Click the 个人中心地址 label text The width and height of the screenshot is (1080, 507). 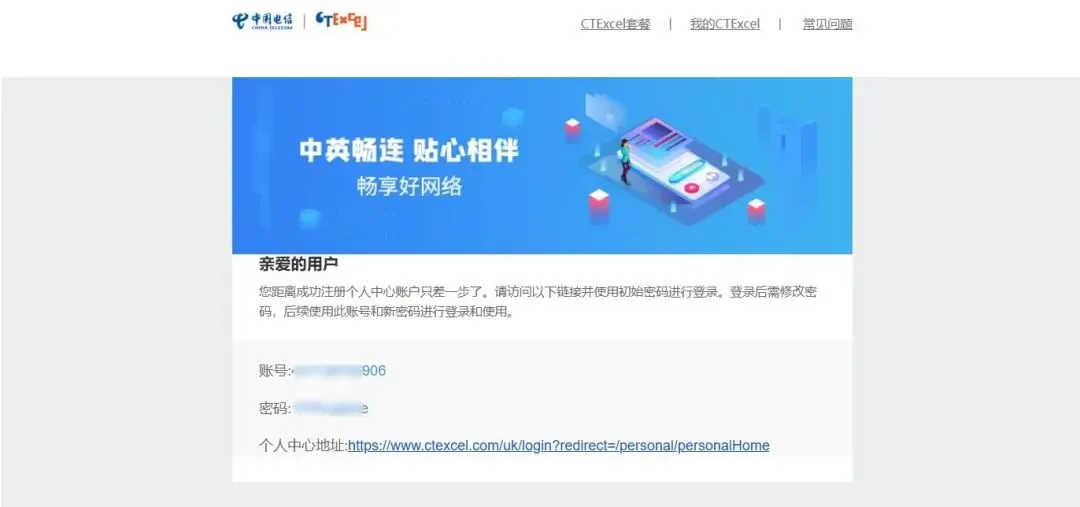pyautogui.click(x=303, y=446)
